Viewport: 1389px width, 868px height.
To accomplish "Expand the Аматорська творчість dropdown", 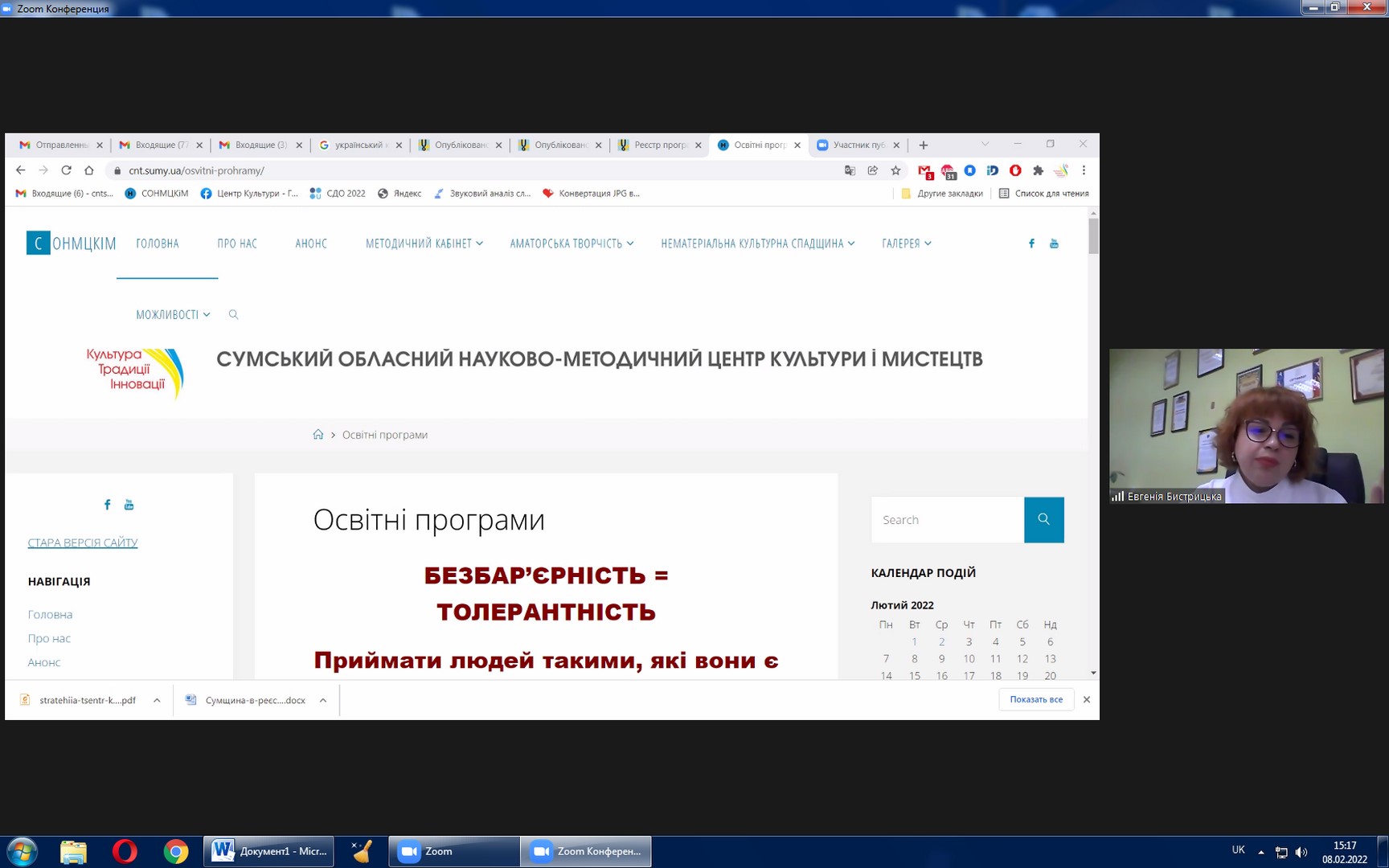I will (572, 244).
